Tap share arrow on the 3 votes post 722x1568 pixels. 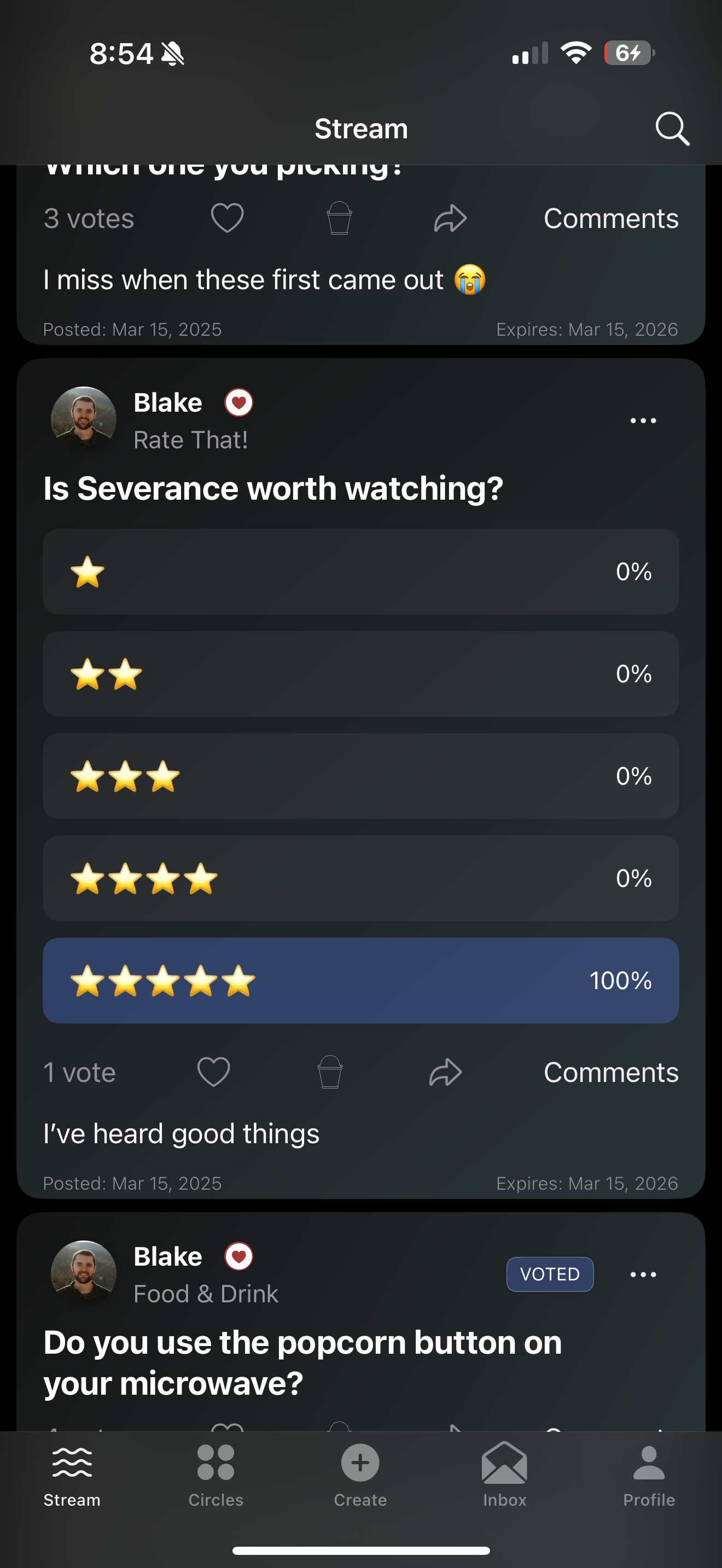[x=451, y=218]
